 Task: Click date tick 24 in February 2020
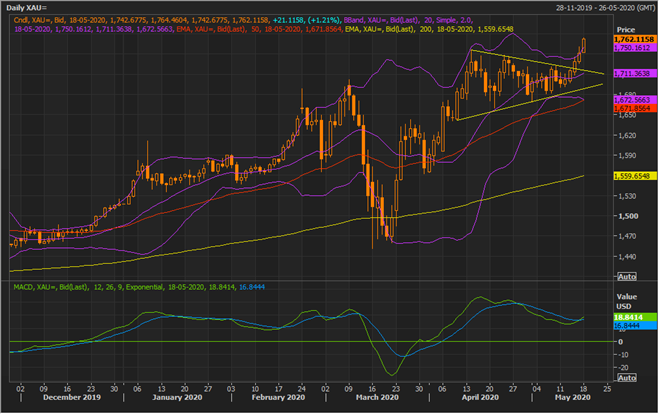(x=302, y=389)
